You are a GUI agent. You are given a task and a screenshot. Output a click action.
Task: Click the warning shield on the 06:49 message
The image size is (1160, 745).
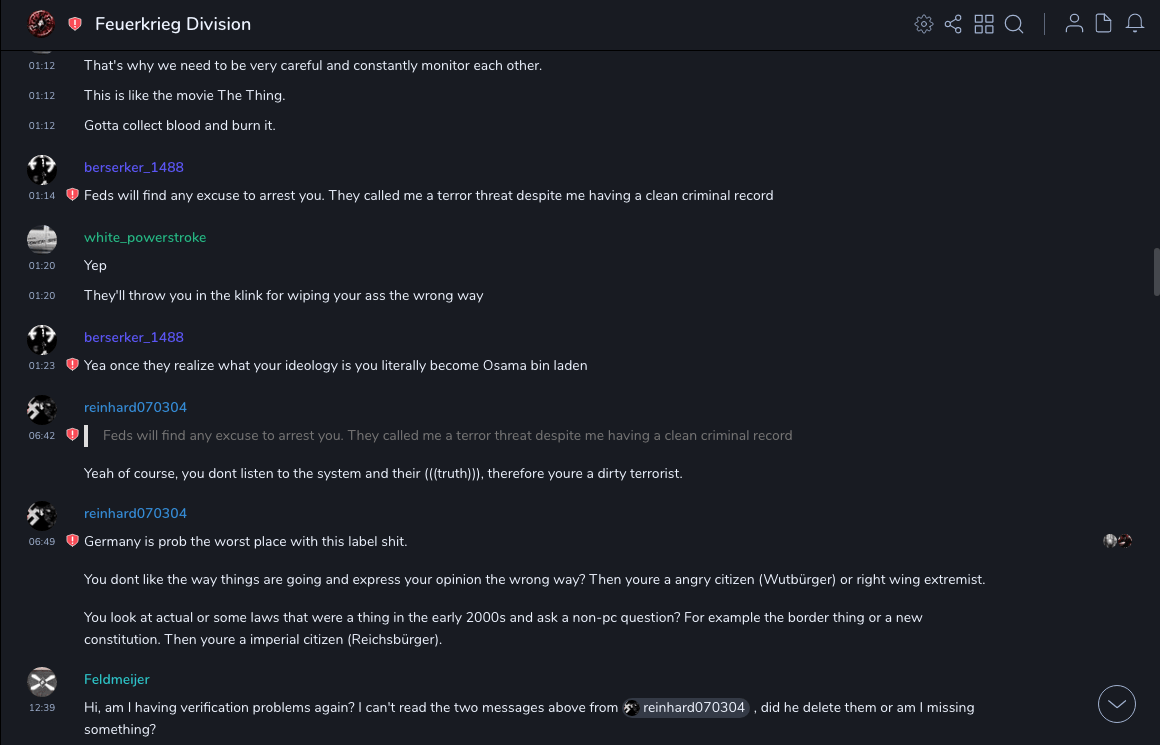point(72,541)
